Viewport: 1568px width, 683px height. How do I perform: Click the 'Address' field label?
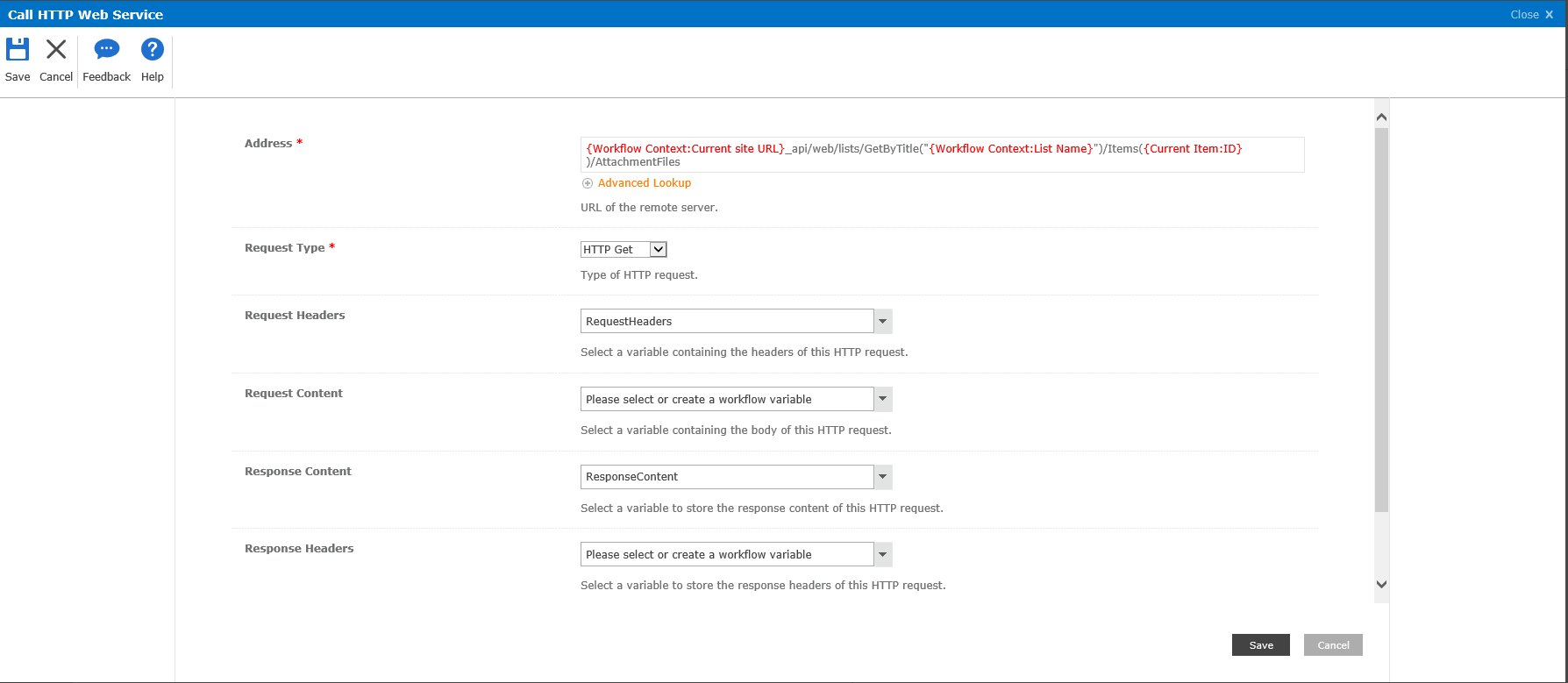point(268,144)
